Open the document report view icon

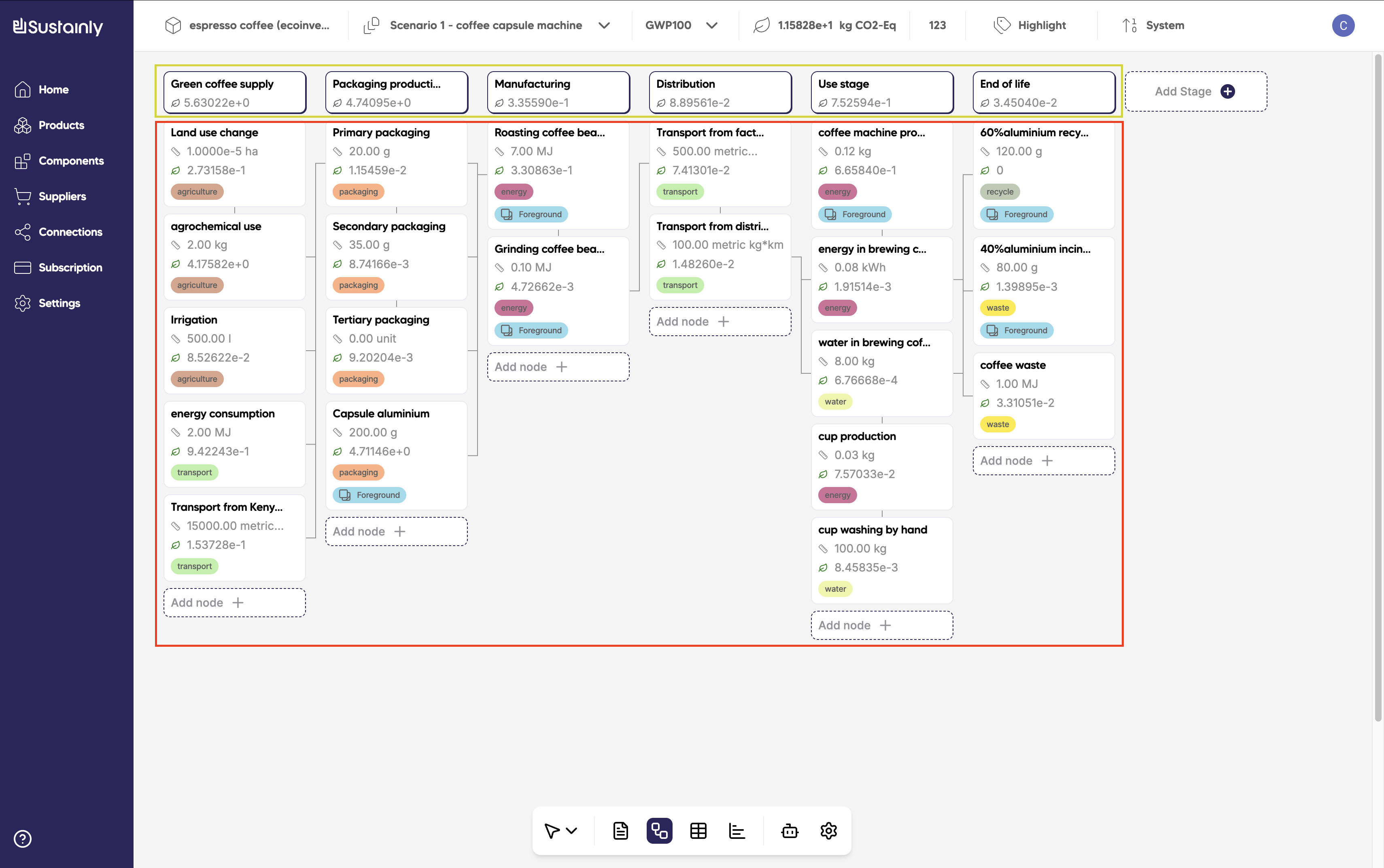(620, 831)
